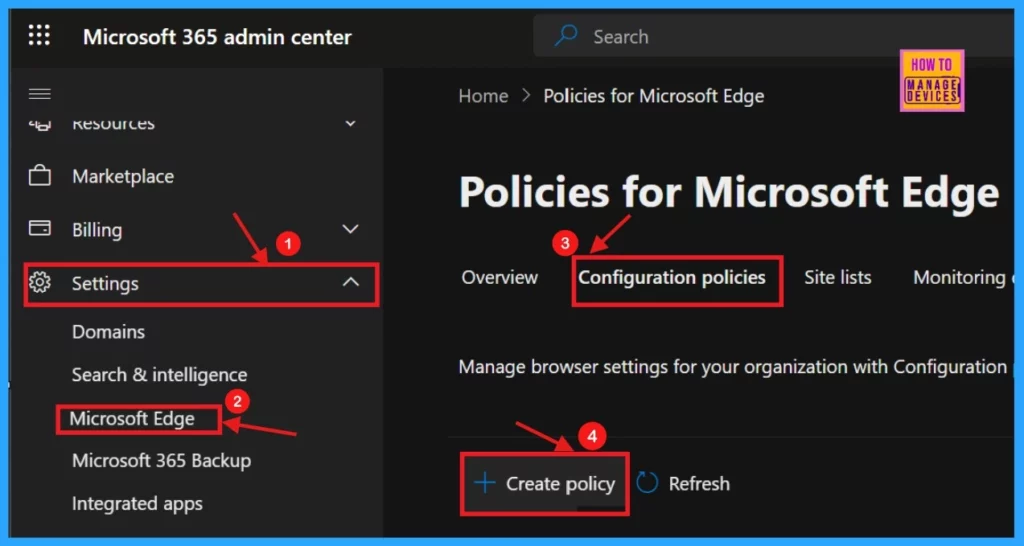This screenshot has height=546, width=1024.
Task: Open the Overview tab
Action: point(500,278)
